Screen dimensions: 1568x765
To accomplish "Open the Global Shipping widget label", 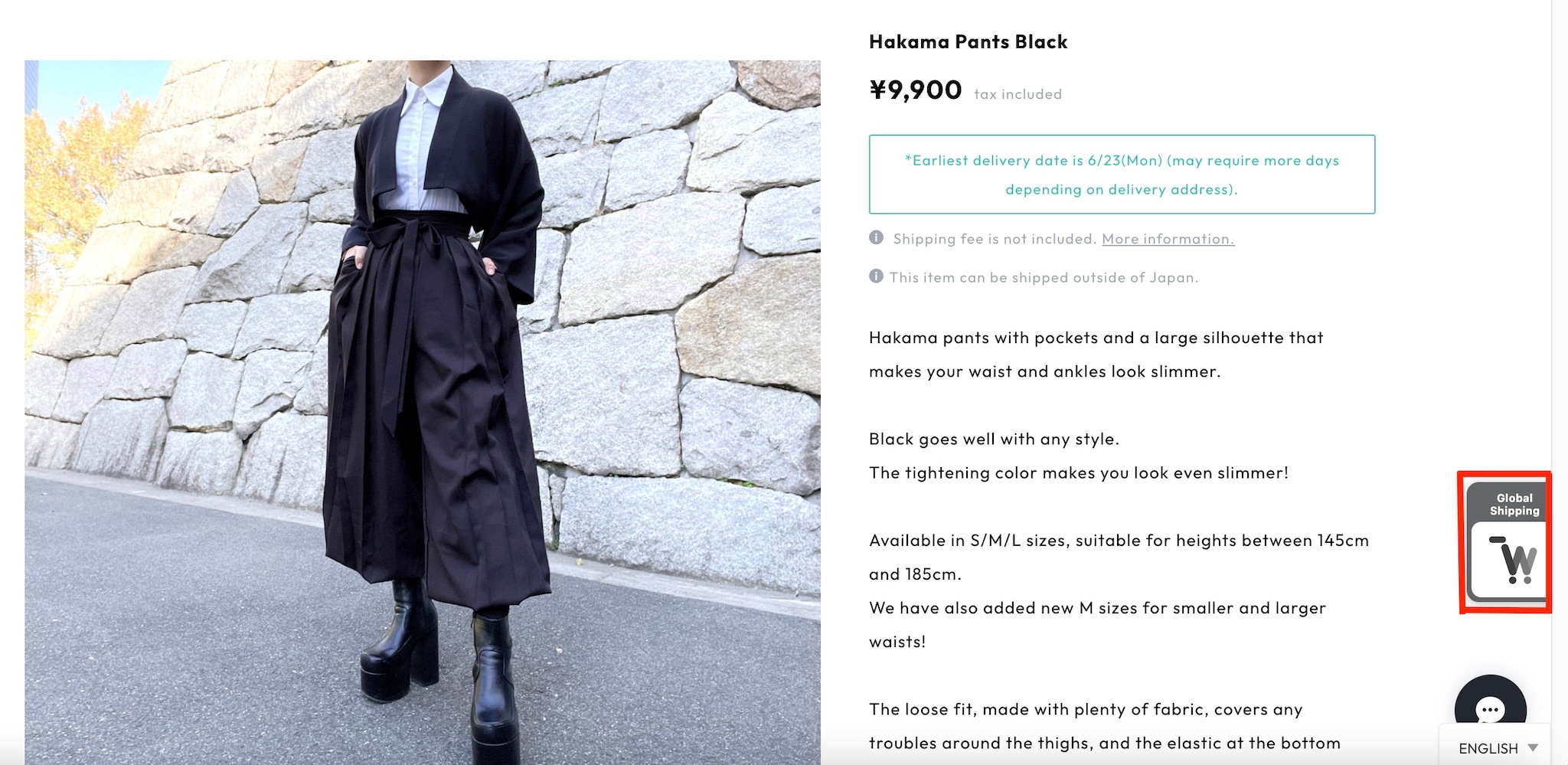I will (1514, 504).
